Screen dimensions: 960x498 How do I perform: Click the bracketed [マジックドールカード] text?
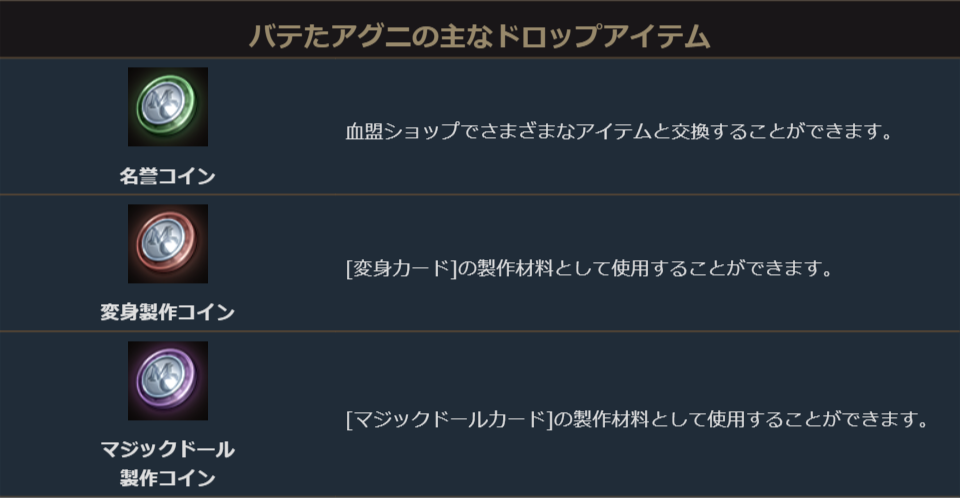449,418
